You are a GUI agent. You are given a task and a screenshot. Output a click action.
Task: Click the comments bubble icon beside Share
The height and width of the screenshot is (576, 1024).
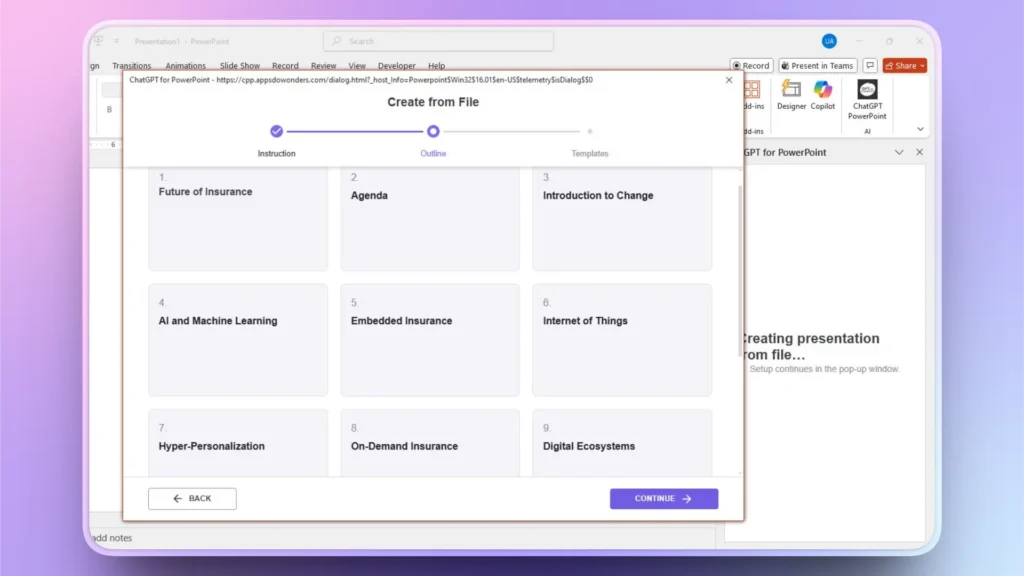click(x=870, y=66)
